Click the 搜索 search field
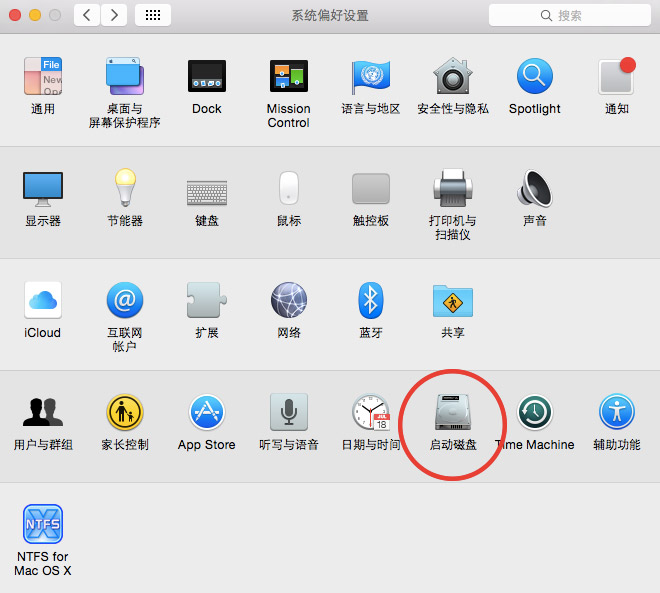Image resolution: width=660 pixels, height=593 pixels. click(570, 15)
